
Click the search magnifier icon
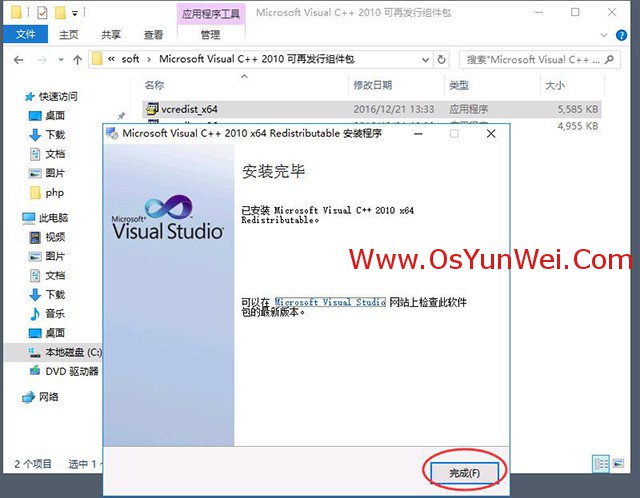click(x=609, y=60)
